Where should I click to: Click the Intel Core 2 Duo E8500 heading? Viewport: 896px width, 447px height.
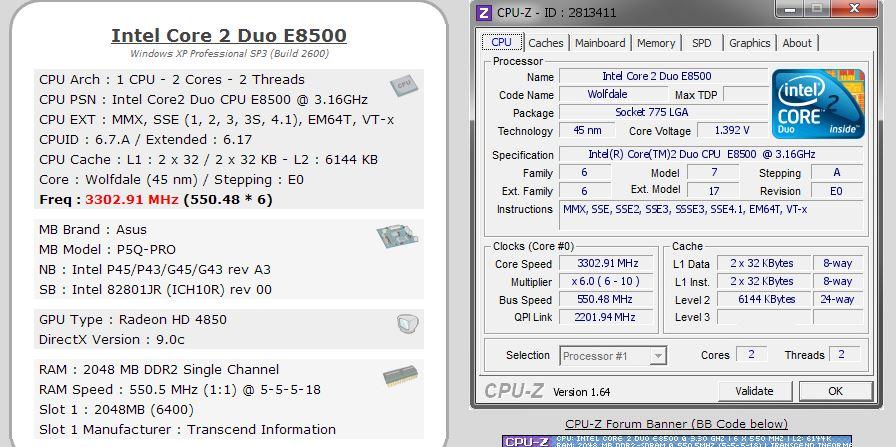229,35
